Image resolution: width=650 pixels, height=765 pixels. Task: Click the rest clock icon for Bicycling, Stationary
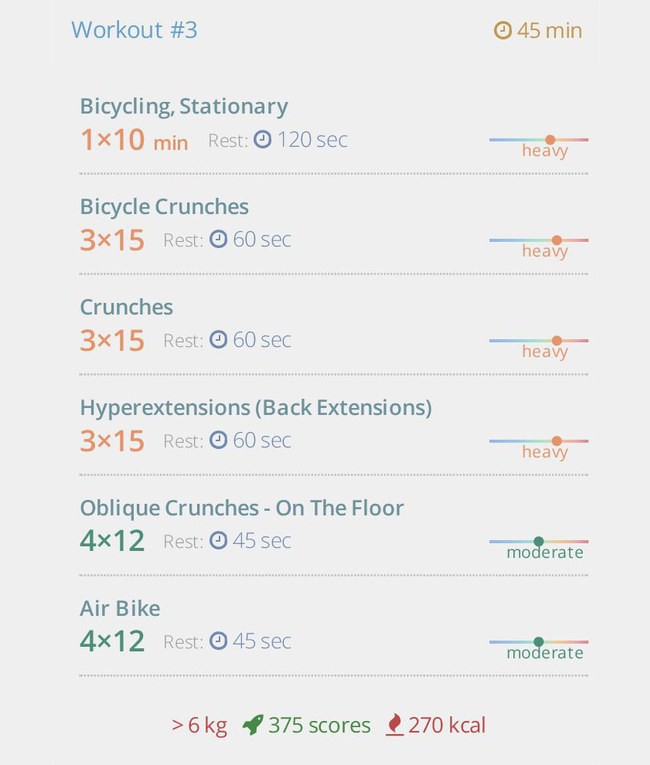(263, 140)
